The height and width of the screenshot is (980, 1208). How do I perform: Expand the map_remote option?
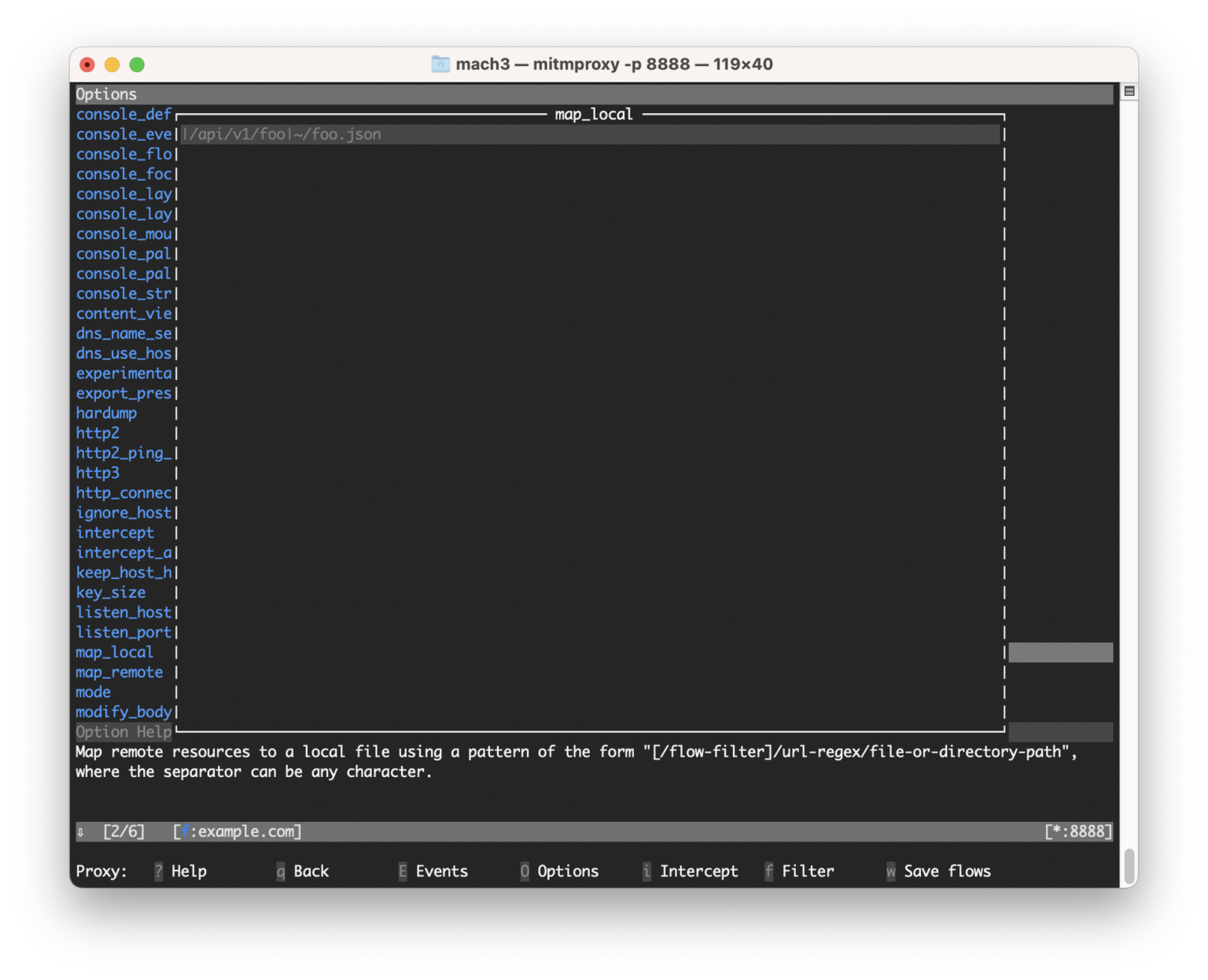click(x=119, y=672)
